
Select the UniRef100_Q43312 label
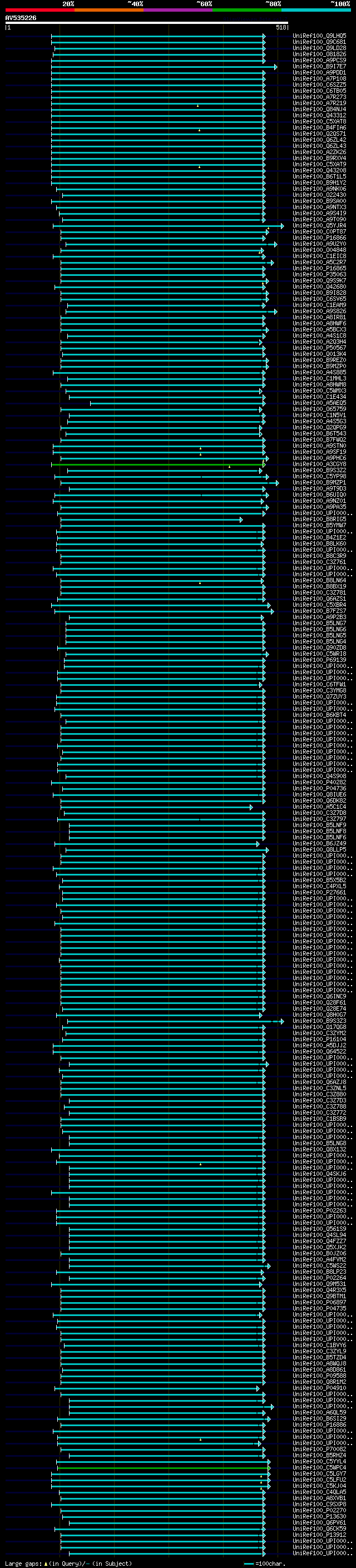point(319,115)
